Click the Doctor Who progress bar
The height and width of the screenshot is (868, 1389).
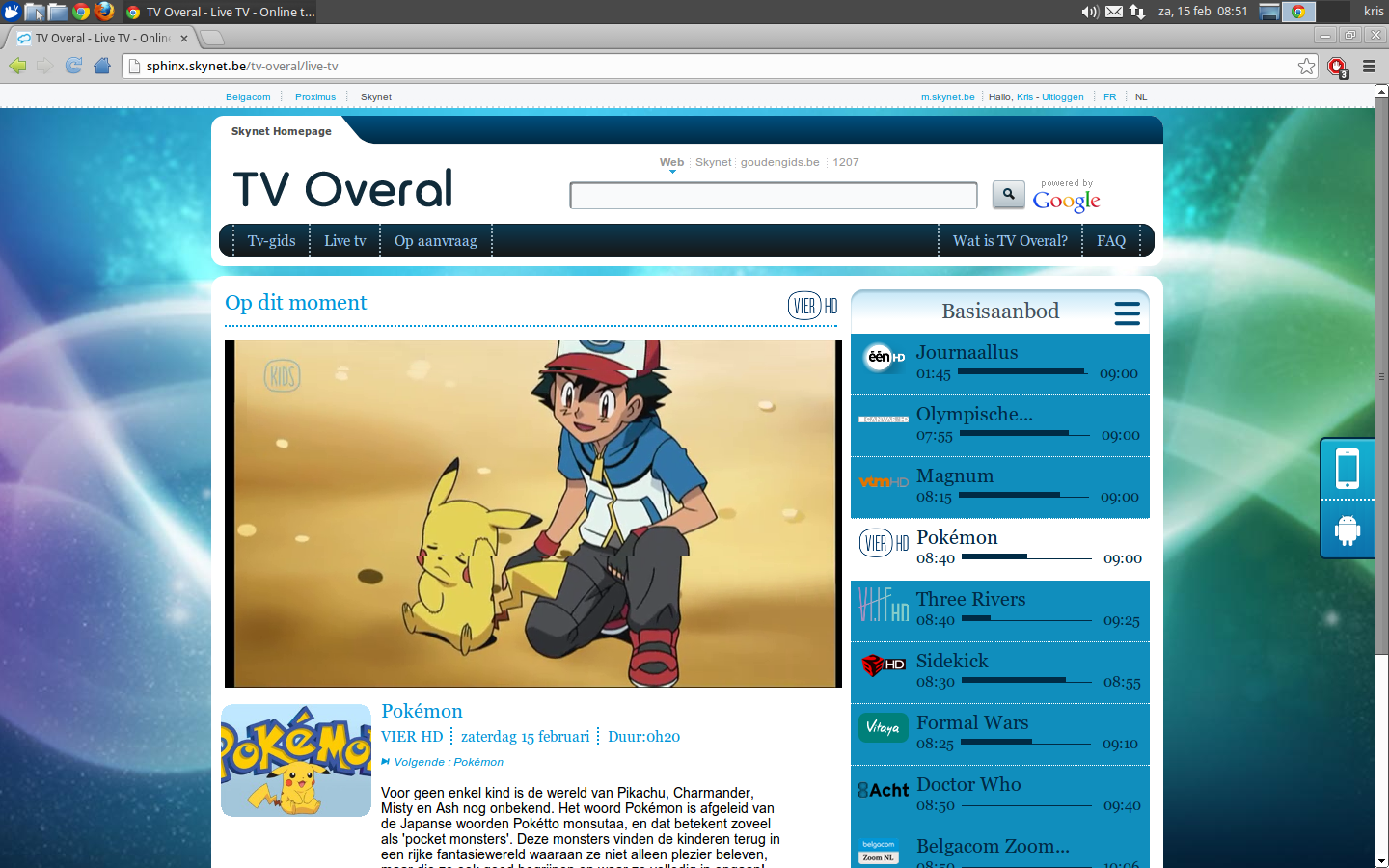coord(1026,803)
